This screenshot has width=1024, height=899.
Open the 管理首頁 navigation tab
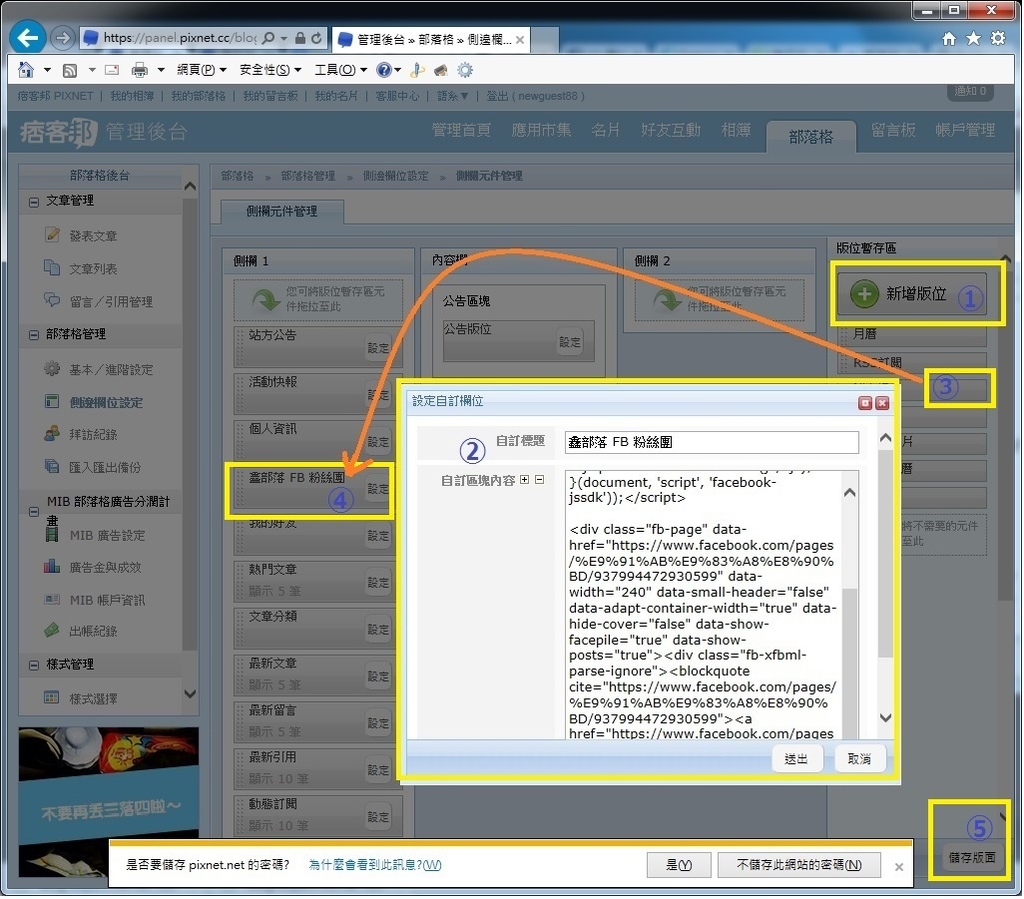(x=461, y=130)
